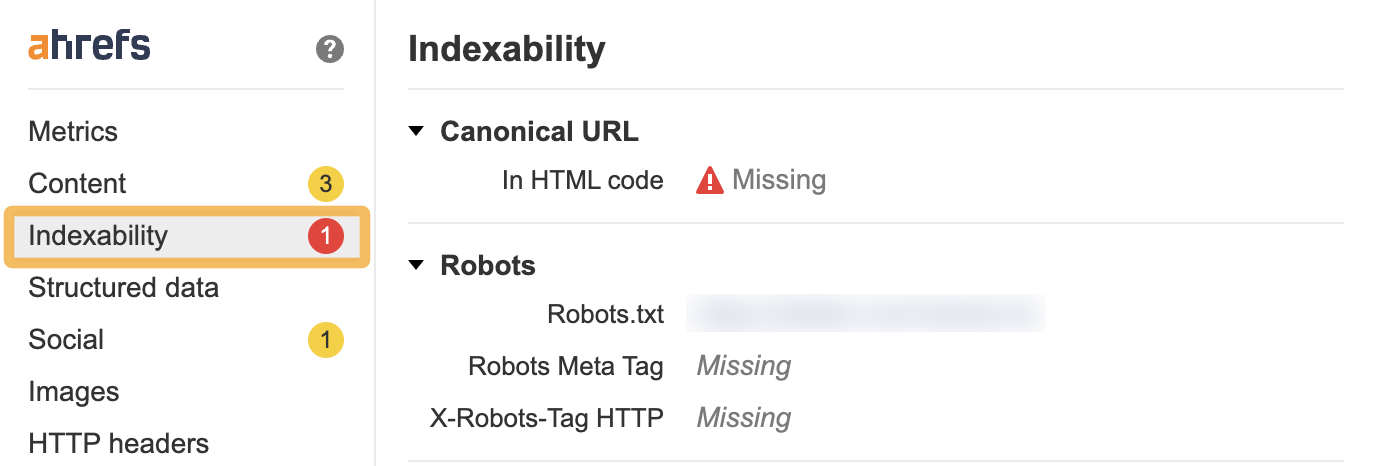Open the HTTP headers section
The height and width of the screenshot is (466, 1374).
[x=118, y=444]
